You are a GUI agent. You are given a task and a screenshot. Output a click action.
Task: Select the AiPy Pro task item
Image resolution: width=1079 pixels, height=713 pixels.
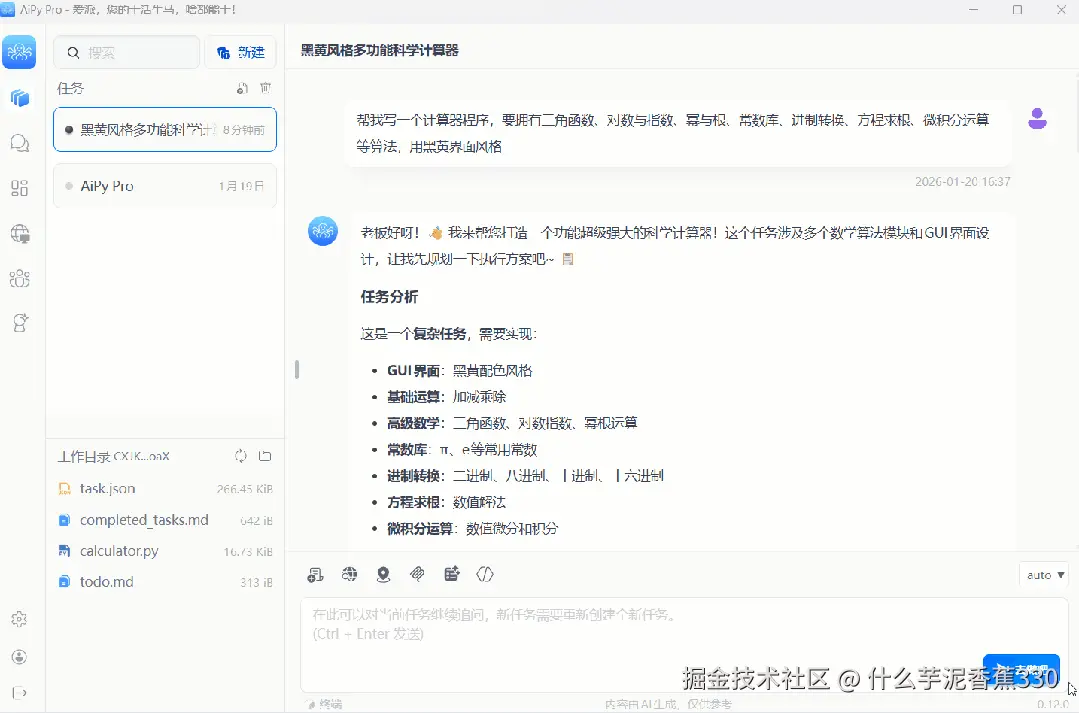(x=165, y=186)
